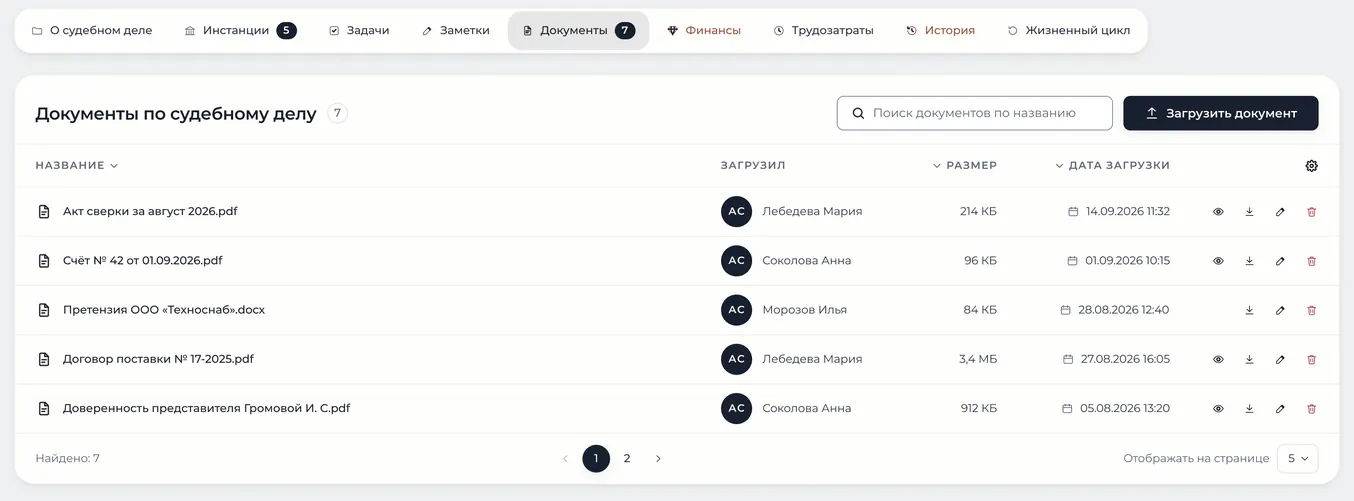Click file icon of Счёт № 42 row

(43, 261)
